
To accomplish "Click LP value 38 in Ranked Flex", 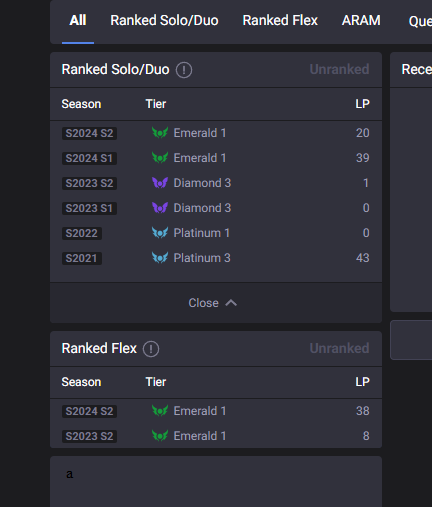I will [362, 411].
